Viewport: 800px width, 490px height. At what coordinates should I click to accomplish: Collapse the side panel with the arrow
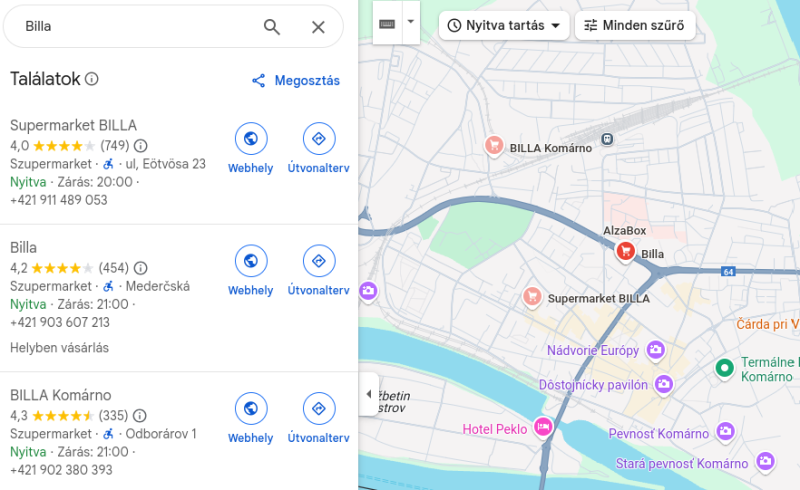(368, 394)
